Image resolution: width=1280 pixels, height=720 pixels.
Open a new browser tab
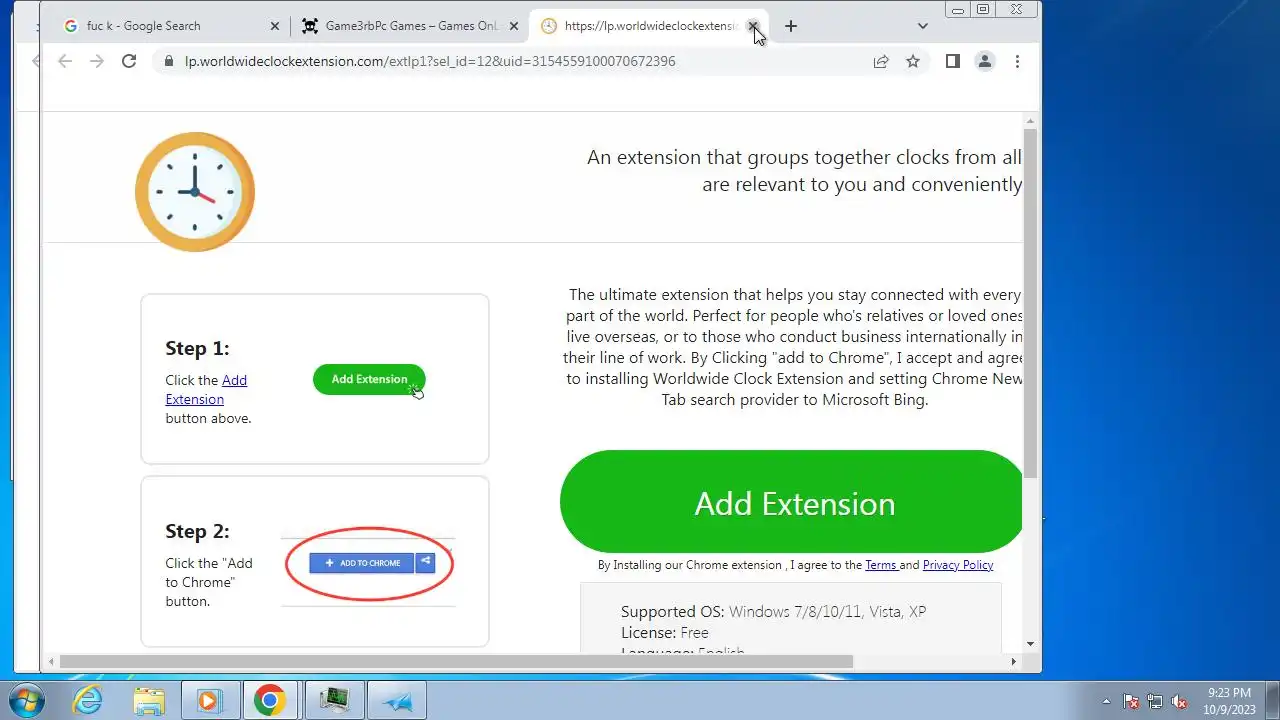(x=790, y=26)
